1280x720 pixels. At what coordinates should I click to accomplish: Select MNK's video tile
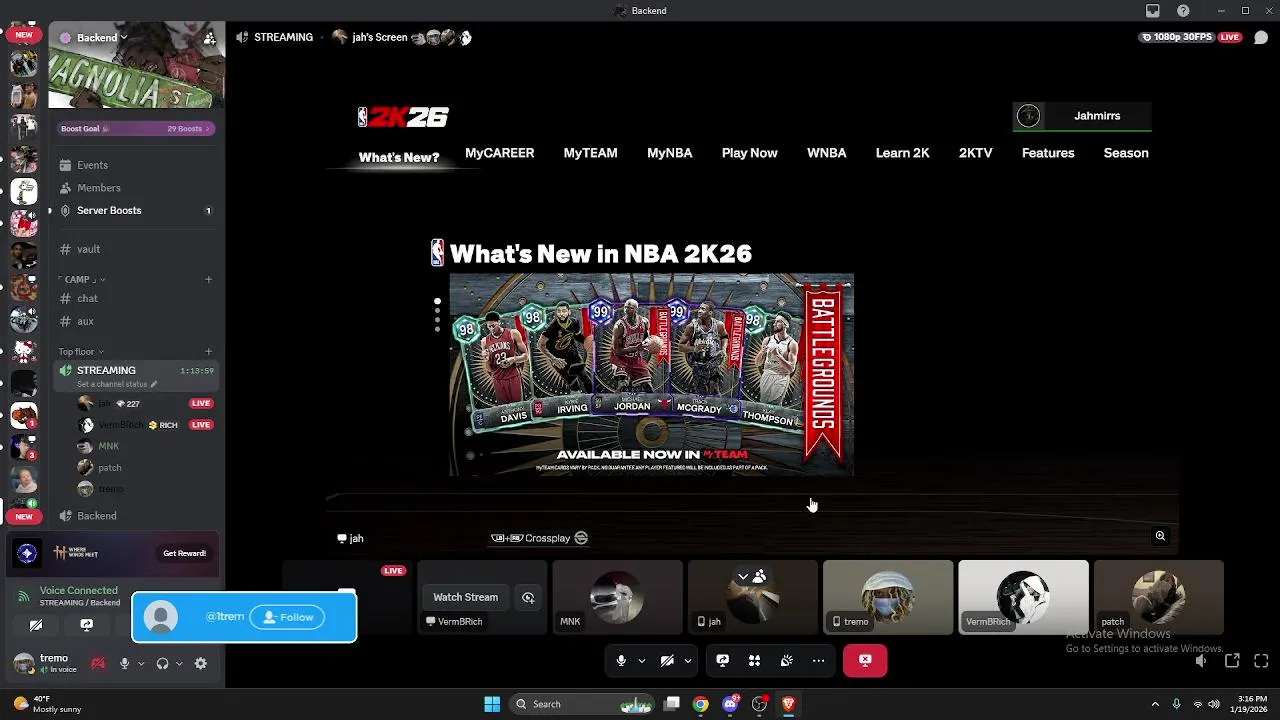[x=617, y=597]
